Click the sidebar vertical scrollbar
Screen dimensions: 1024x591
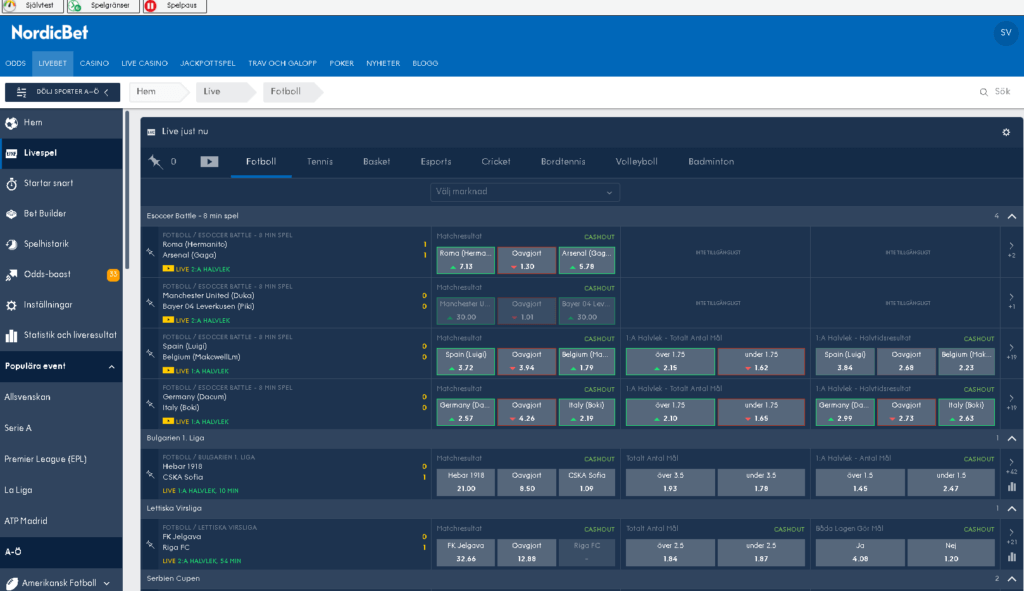pos(127,189)
